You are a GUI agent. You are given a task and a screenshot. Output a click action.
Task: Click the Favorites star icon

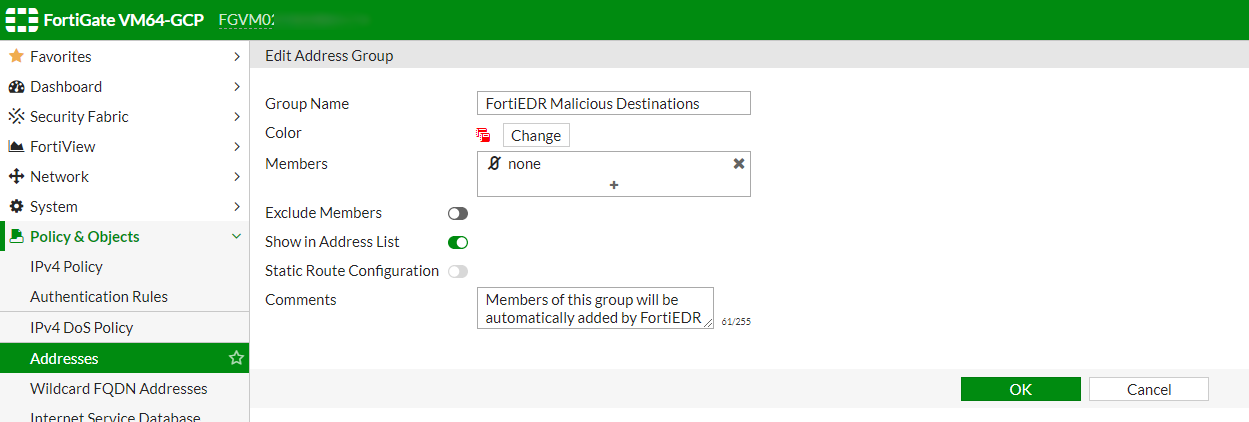pyautogui.click(x=16, y=56)
